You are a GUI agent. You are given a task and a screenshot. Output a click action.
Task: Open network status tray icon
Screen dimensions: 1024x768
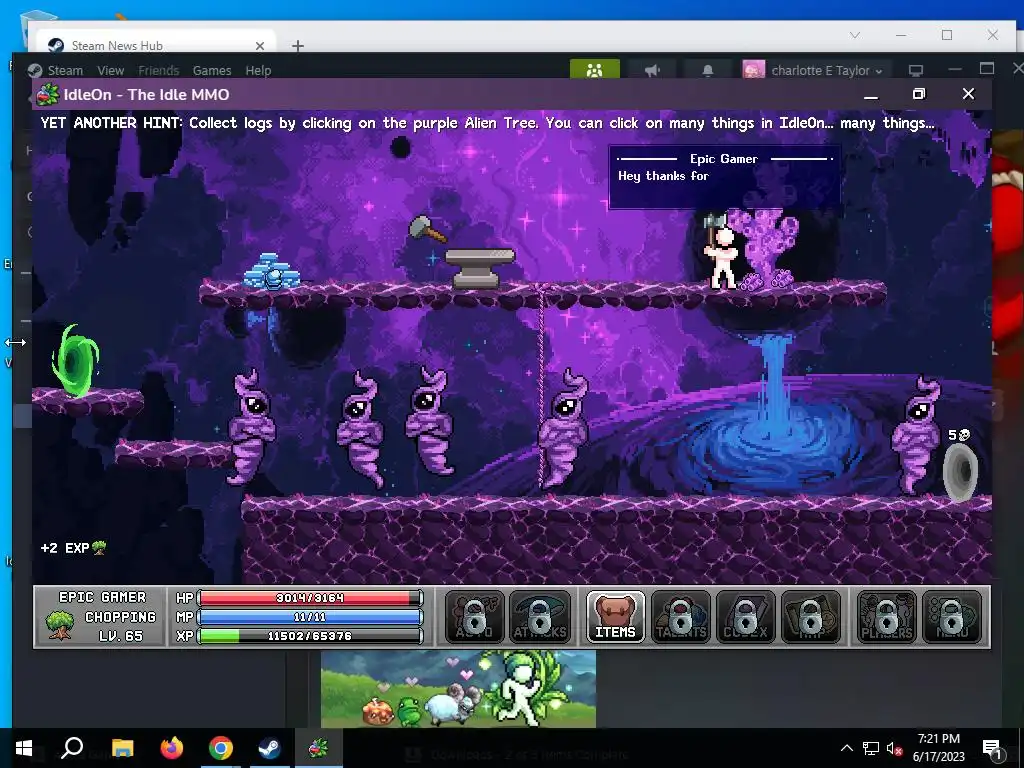point(871,748)
